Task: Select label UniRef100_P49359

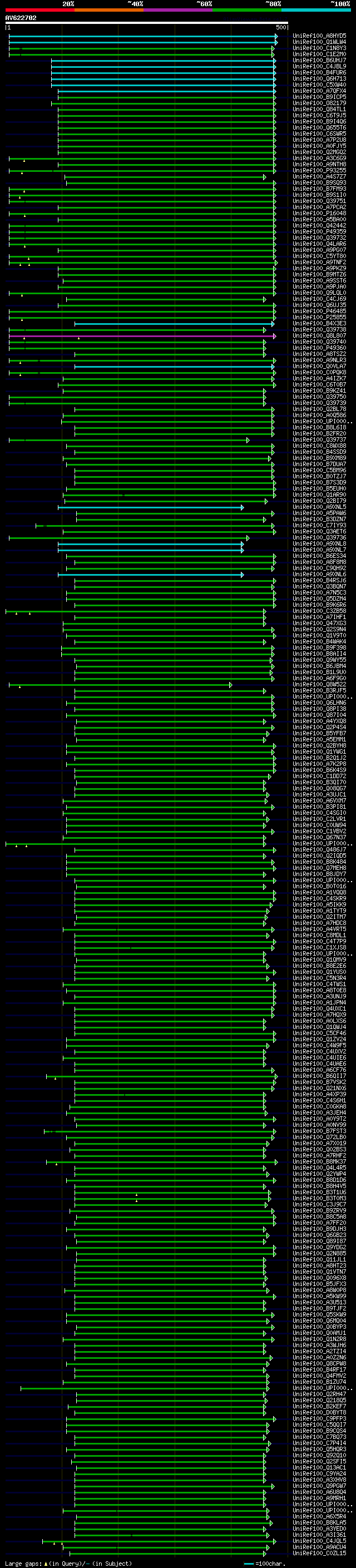Action: [x=319, y=231]
